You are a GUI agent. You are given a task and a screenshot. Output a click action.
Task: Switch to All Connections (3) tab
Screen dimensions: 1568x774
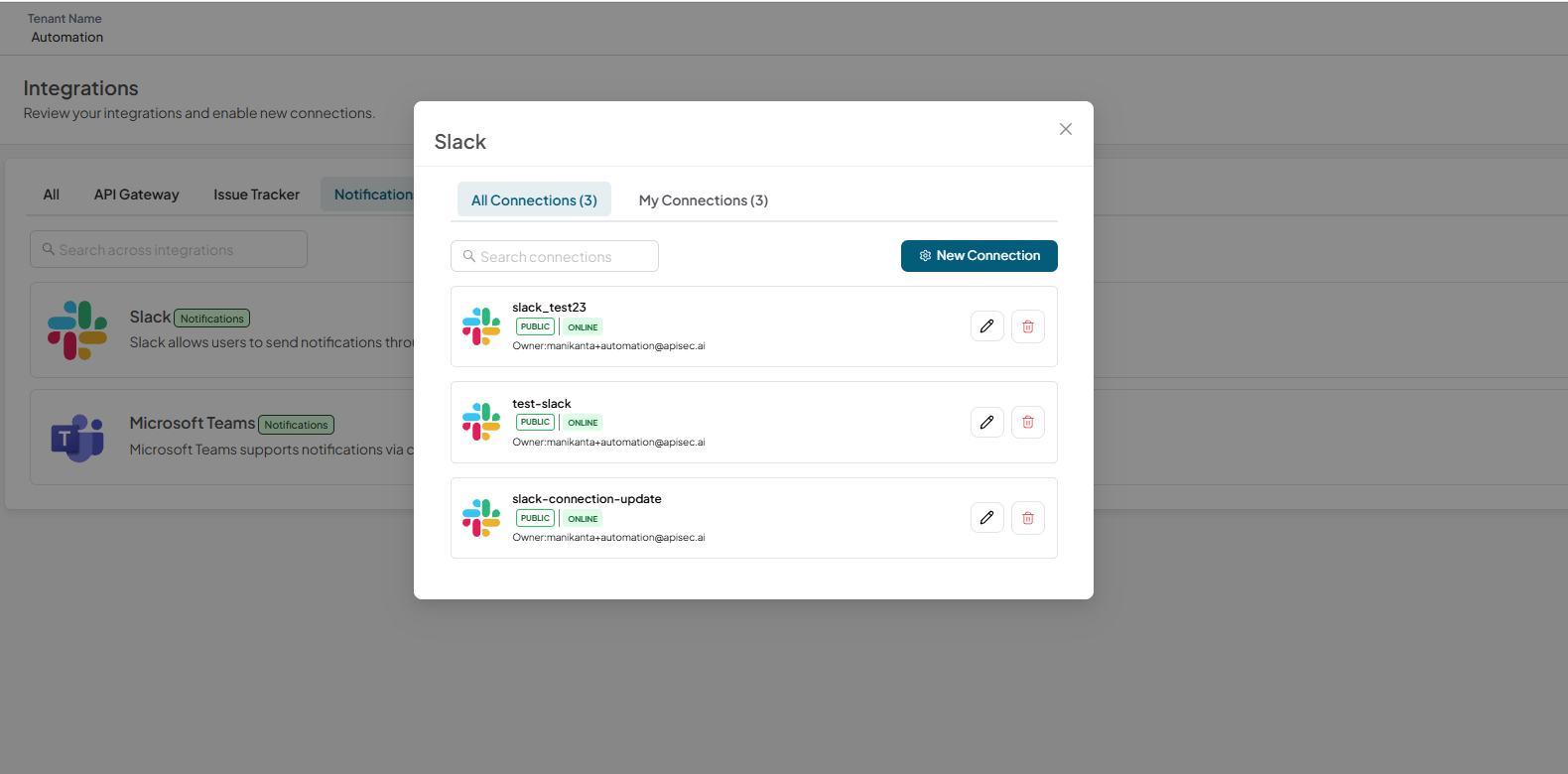click(x=534, y=199)
